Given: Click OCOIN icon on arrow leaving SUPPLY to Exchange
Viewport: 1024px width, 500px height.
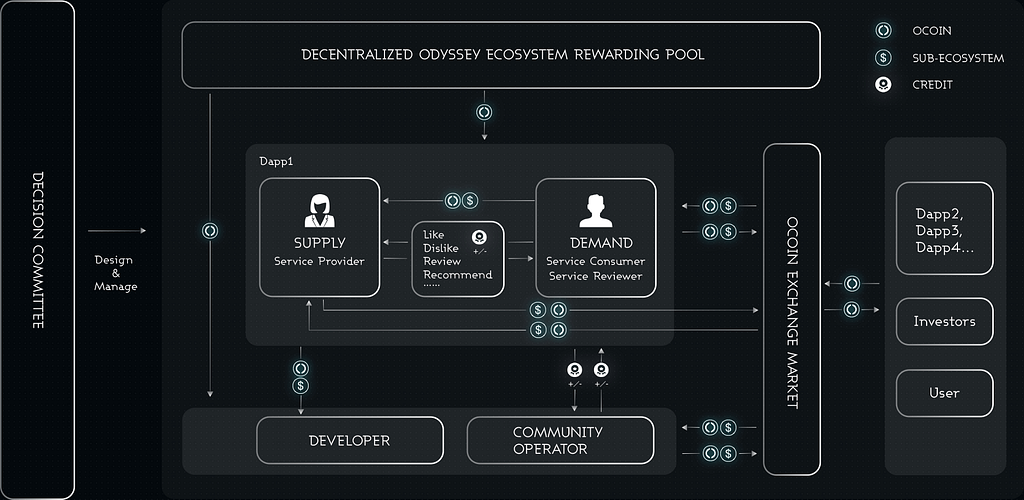Looking at the screenshot, I should [558, 311].
